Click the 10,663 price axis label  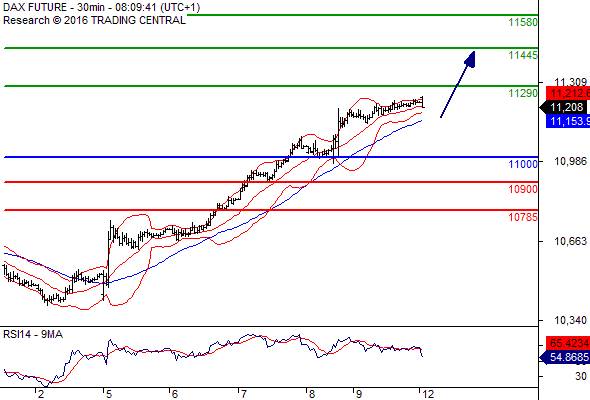pos(570,241)
